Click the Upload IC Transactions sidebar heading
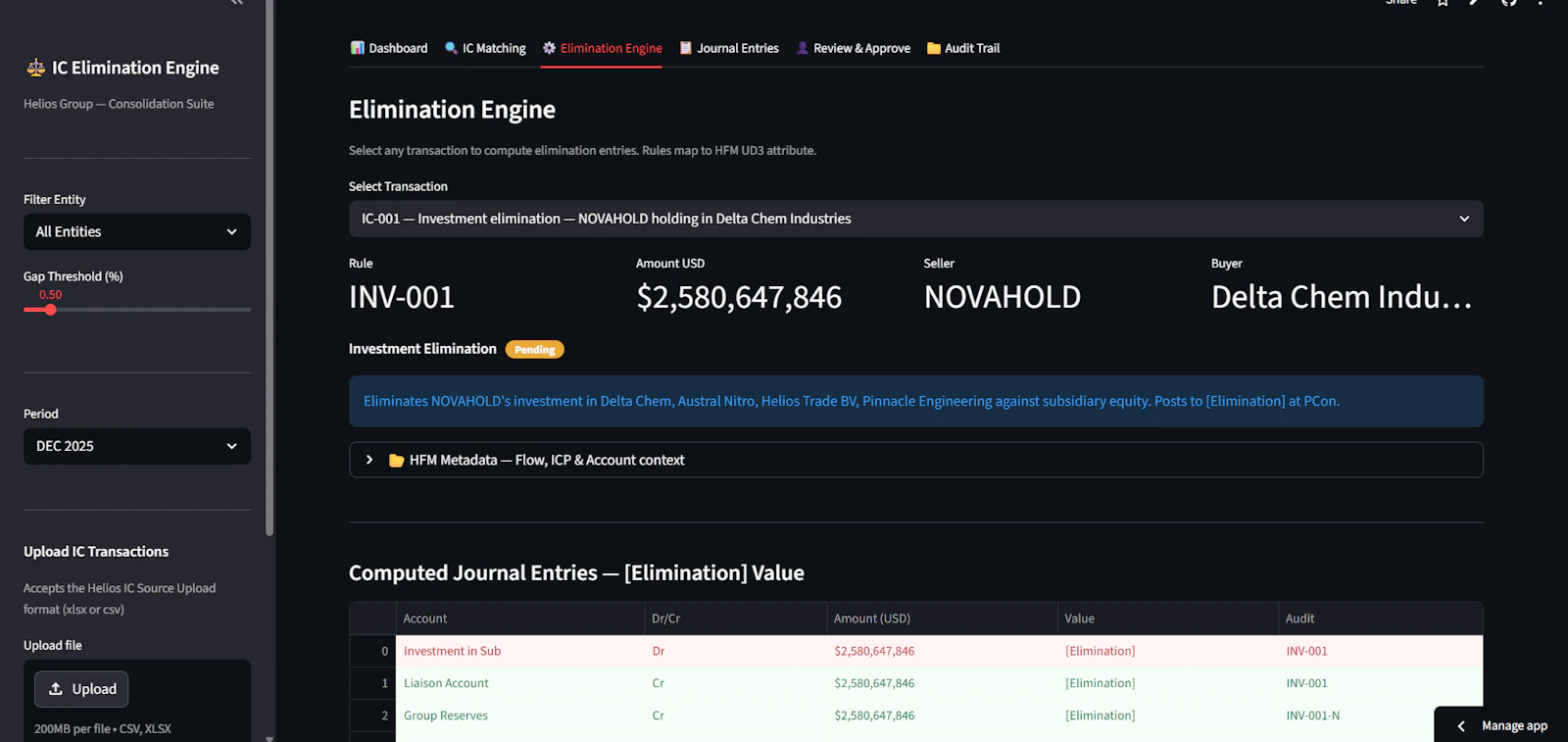The image size is (1568, 742). 96,552
